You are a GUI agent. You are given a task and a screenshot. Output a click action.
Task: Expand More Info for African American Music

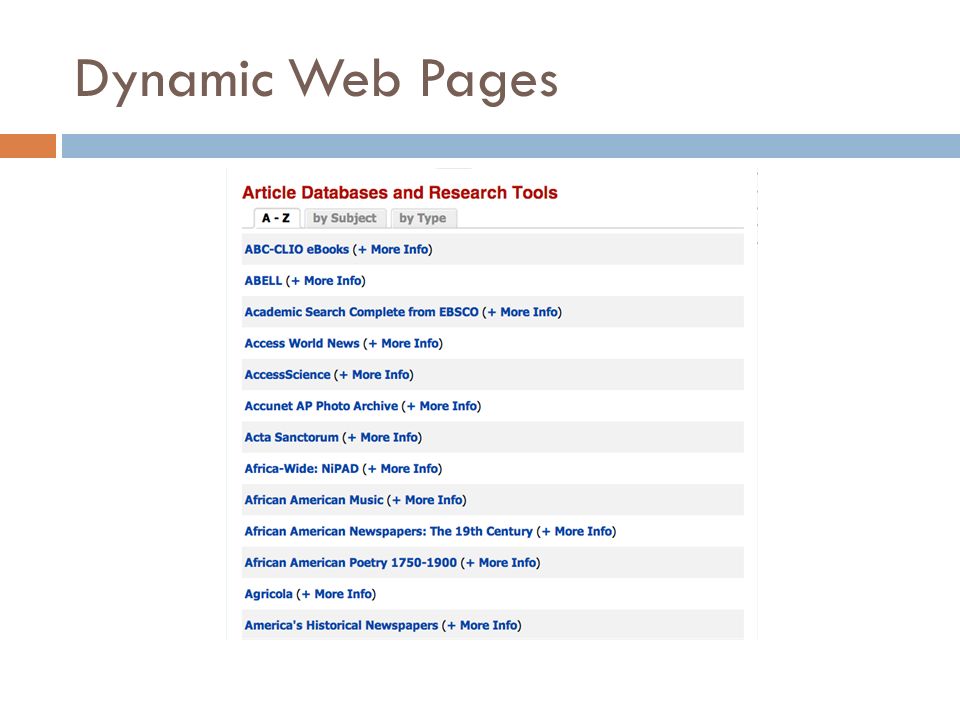(427, 500)
